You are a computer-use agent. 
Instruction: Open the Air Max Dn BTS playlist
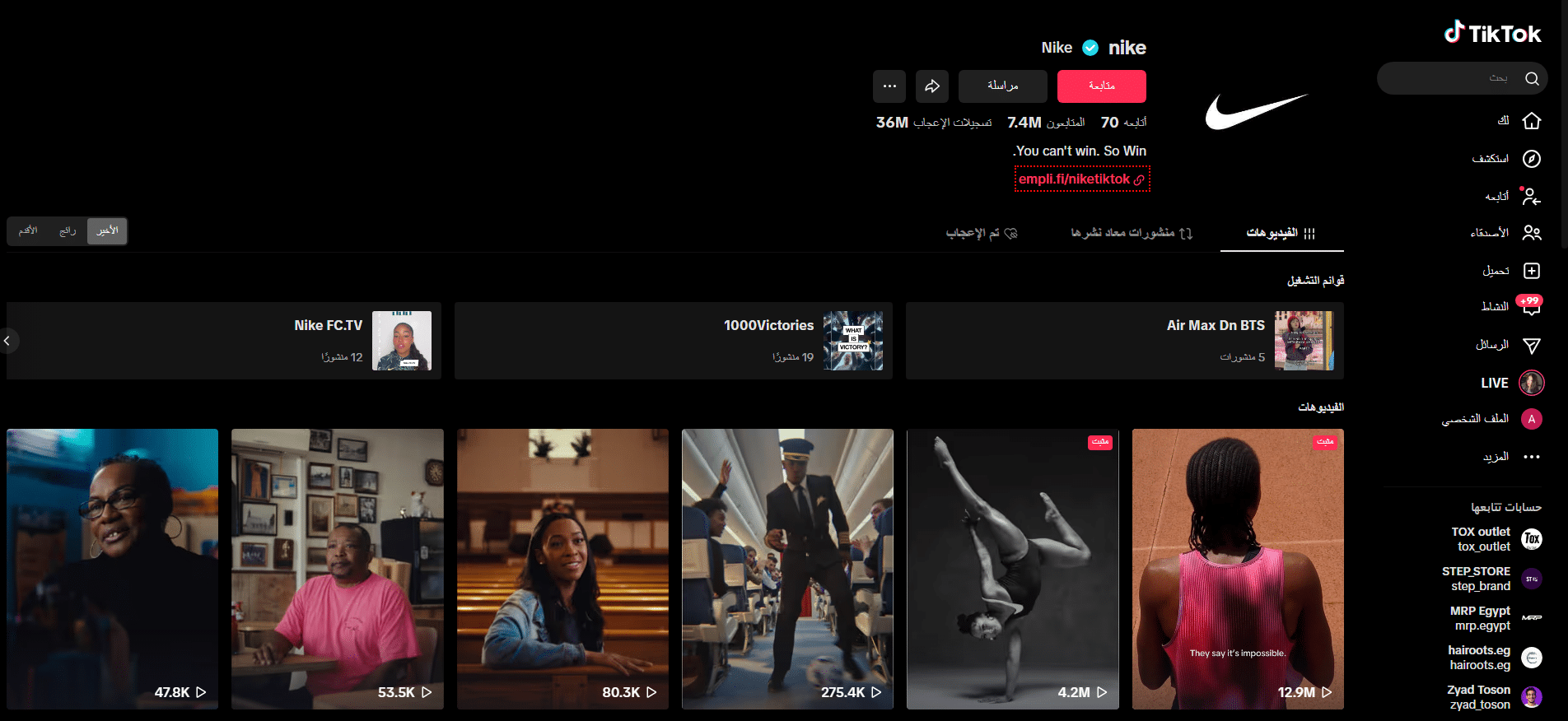pos(1125,341)
